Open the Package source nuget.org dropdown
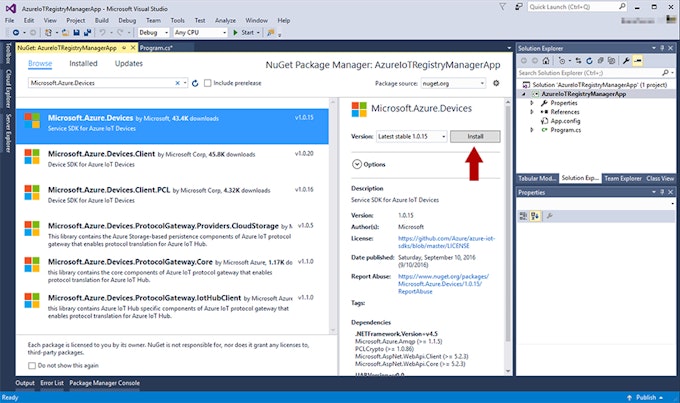680x403 pixels. click(x=453, y=83)
